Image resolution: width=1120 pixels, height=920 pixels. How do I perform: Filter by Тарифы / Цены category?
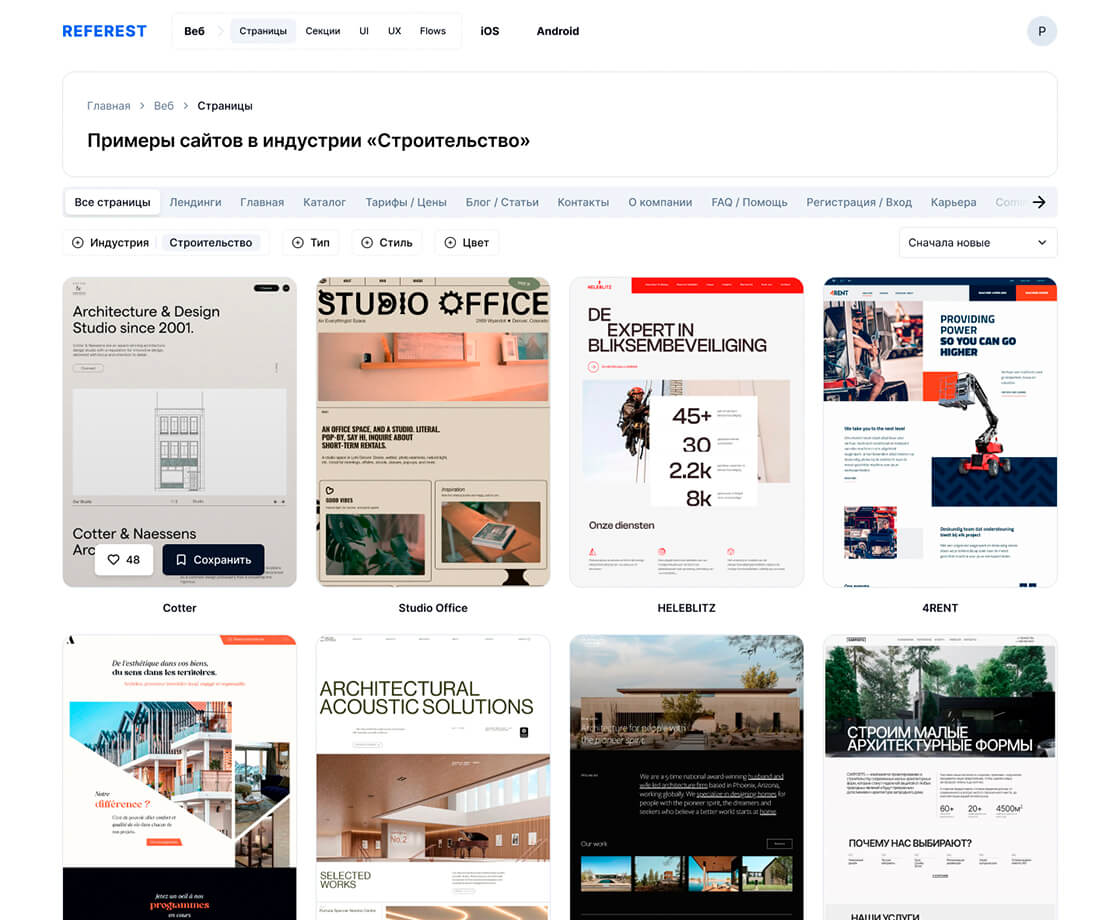[406, 202]
